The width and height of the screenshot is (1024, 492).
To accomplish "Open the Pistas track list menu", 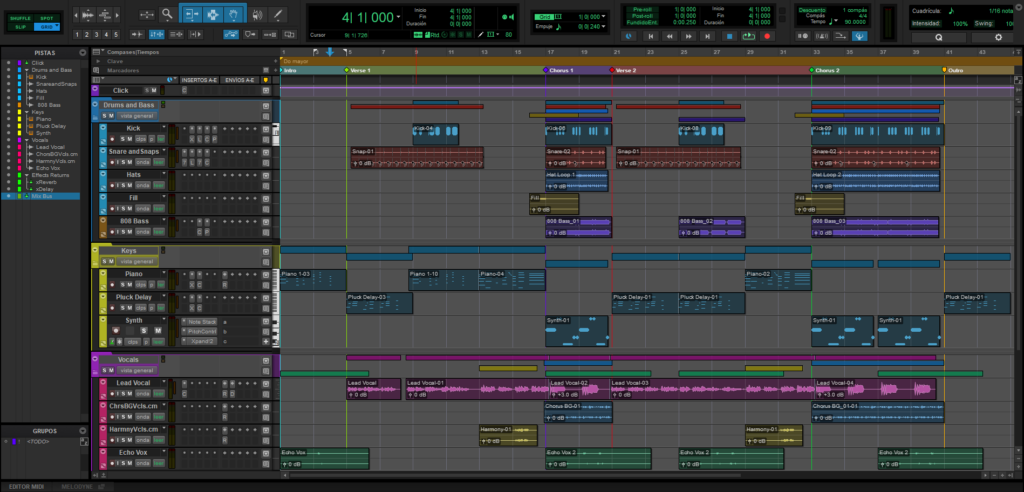I will tap(83, 51).
